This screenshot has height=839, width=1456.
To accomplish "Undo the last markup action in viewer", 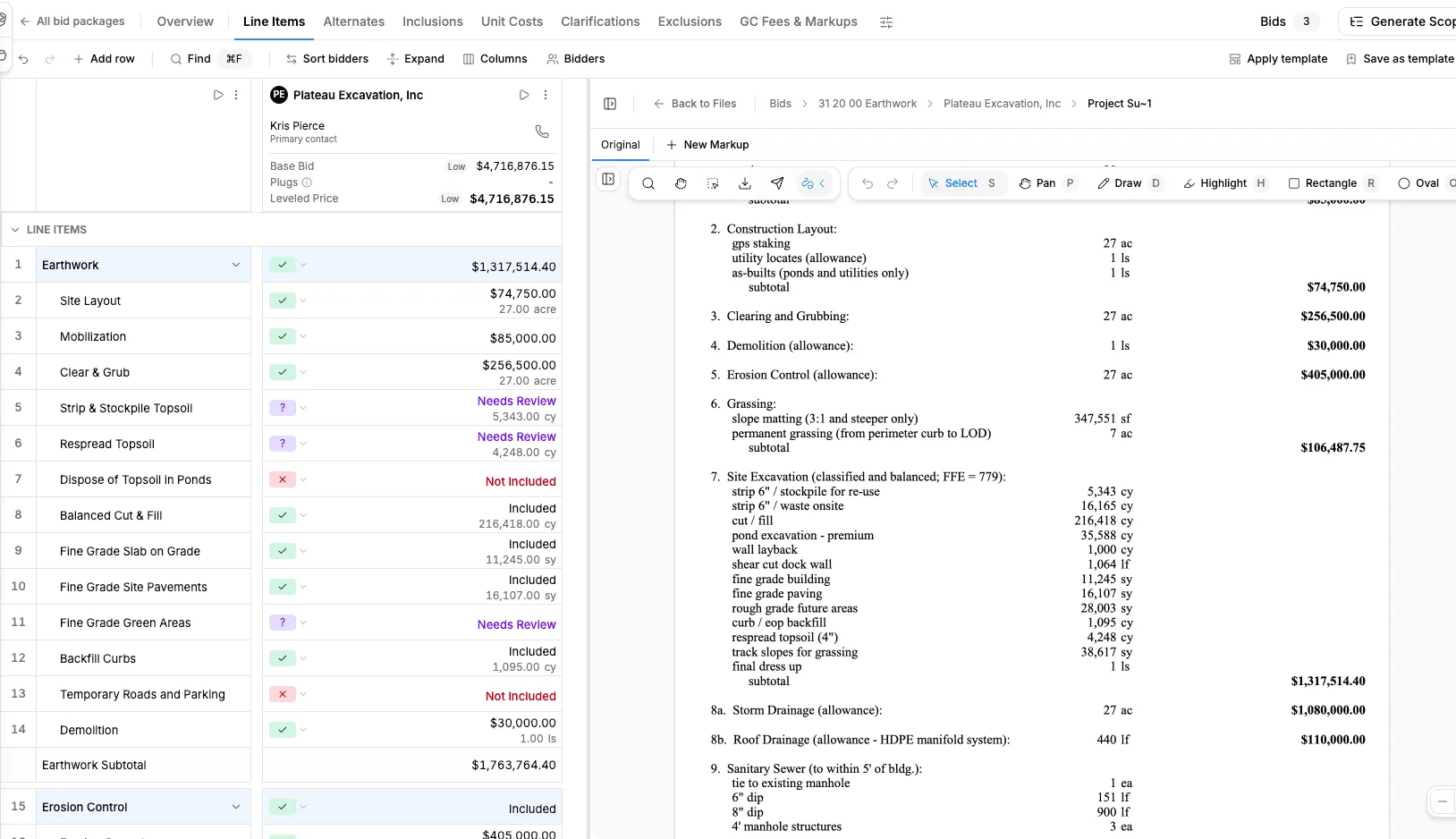I will pos(868,183).
